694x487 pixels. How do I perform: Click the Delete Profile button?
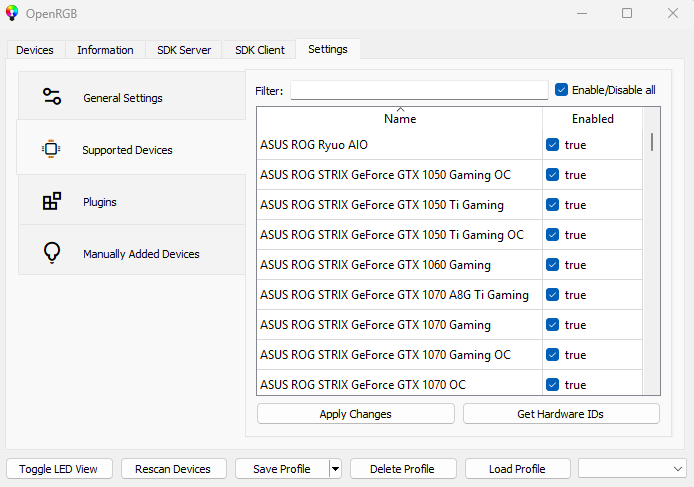402,469
